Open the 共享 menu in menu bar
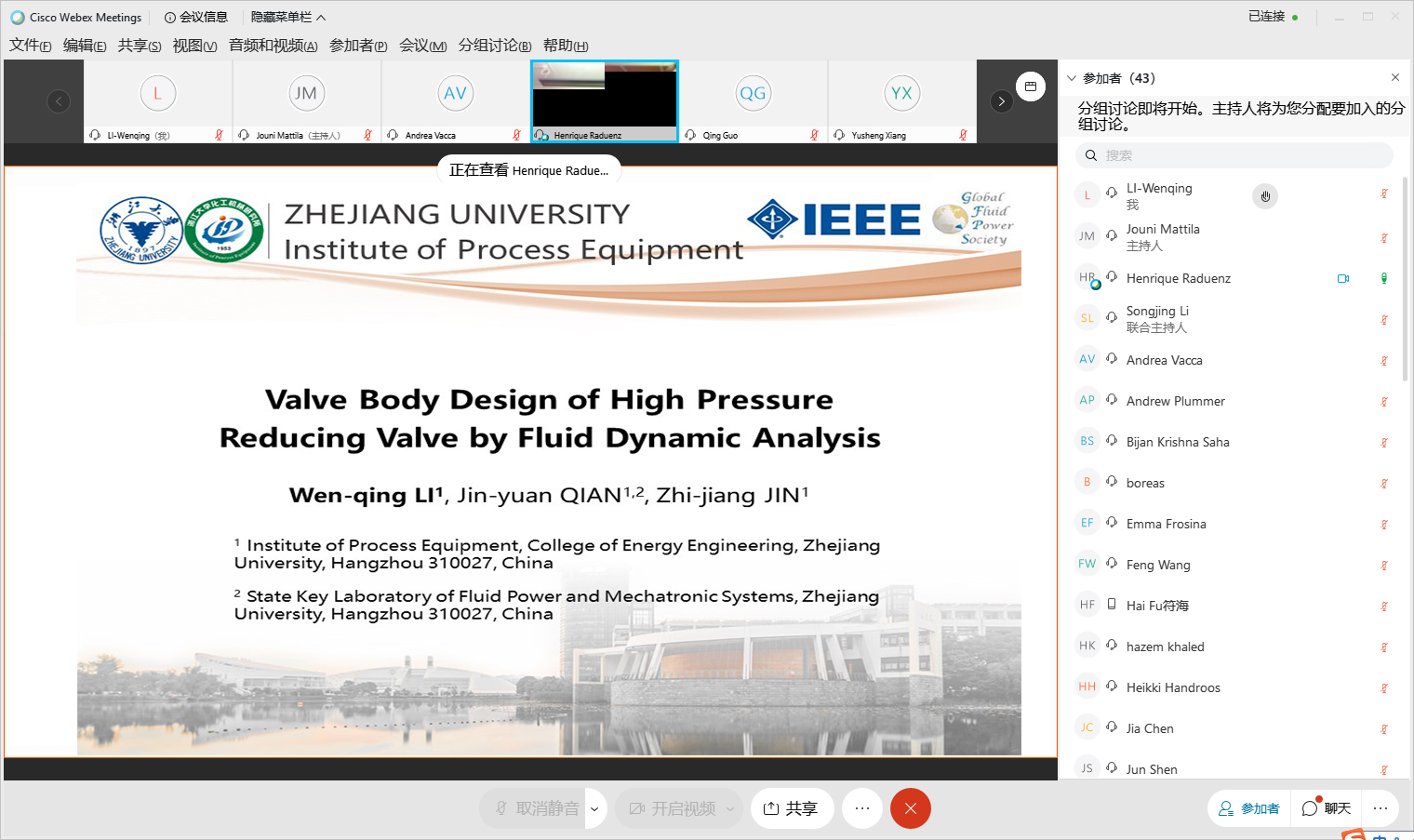The height and width of the screenshot is (840, 1414). [140, 45]
